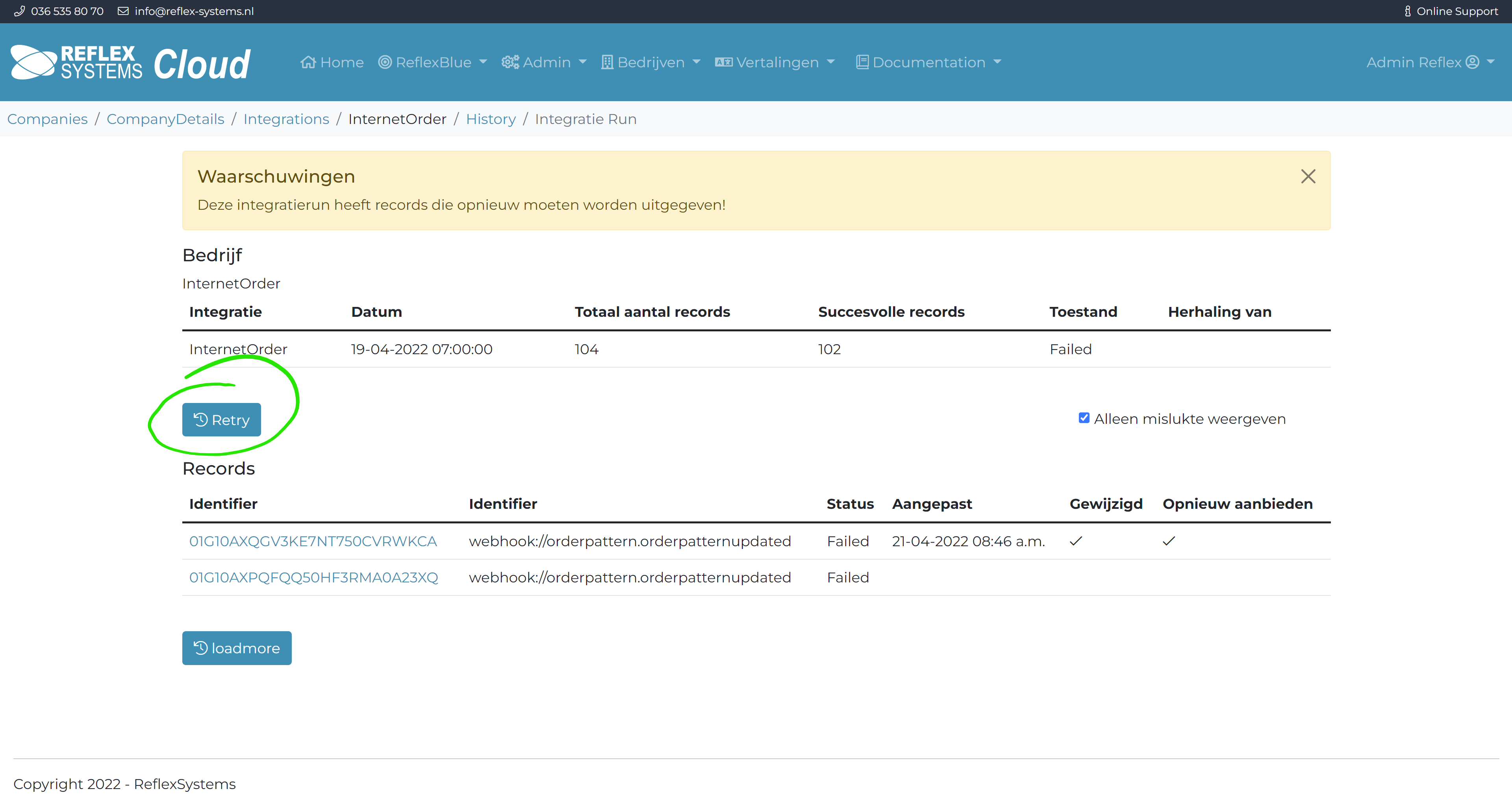1512x802 pixels.
Task: Dismiss the Waarschuwingen warning banner
Action: click(x=1308, y=177)
